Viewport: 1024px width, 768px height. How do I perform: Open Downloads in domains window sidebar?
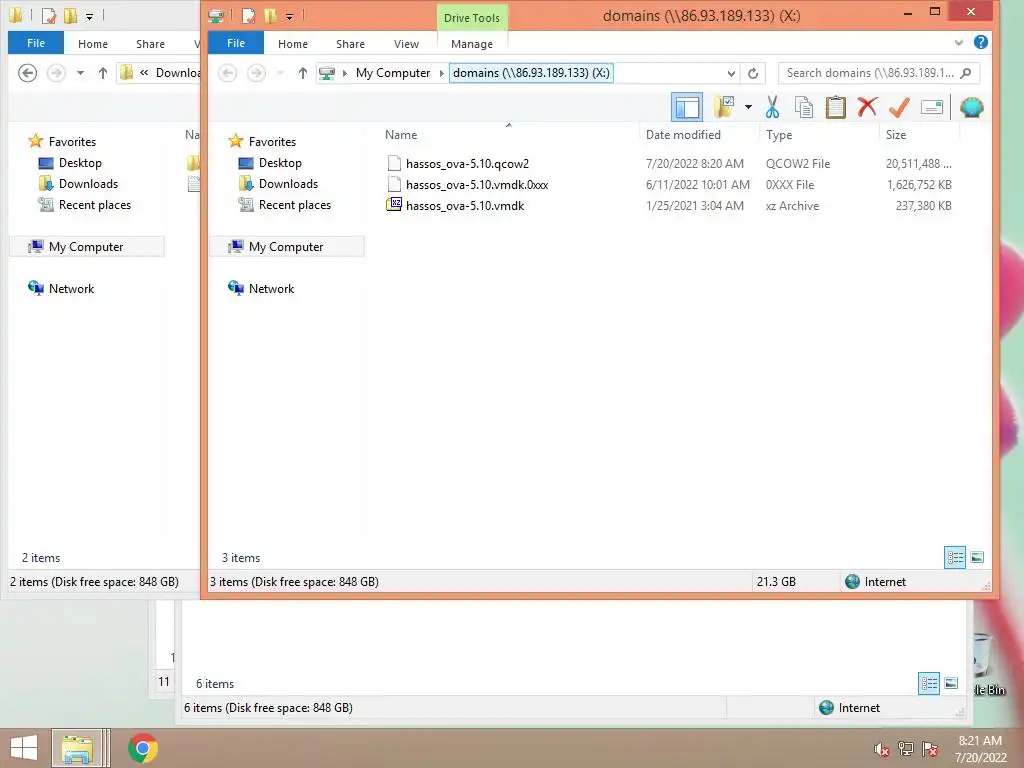click(x=288, y=184)
